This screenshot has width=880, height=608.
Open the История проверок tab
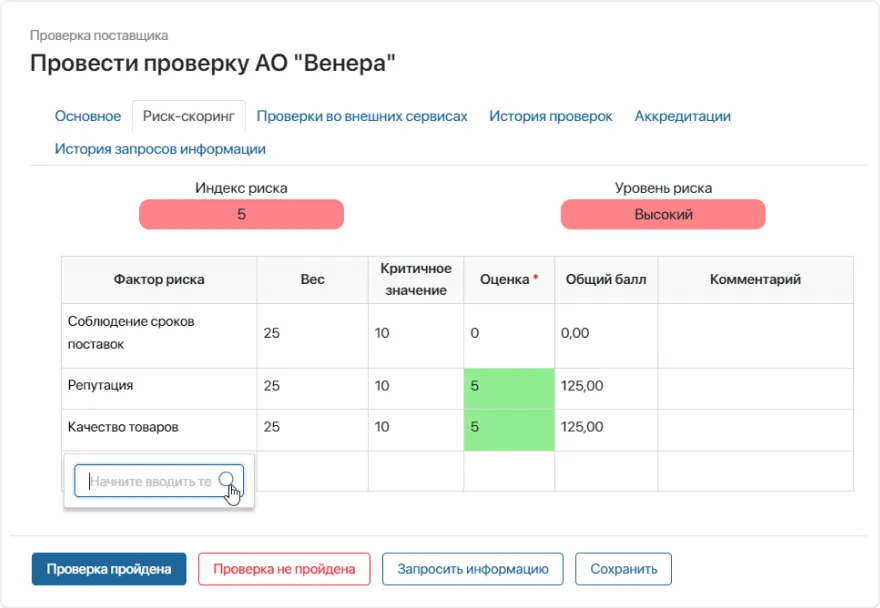point(550,116)
